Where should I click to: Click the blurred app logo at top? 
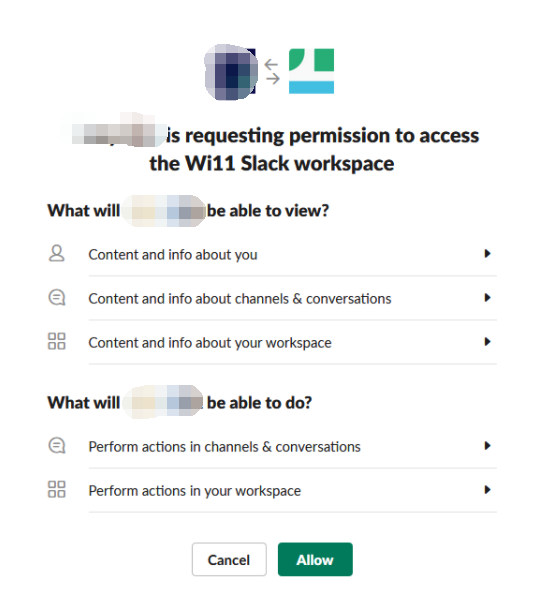pyautogui.click(x=231, y=72)
